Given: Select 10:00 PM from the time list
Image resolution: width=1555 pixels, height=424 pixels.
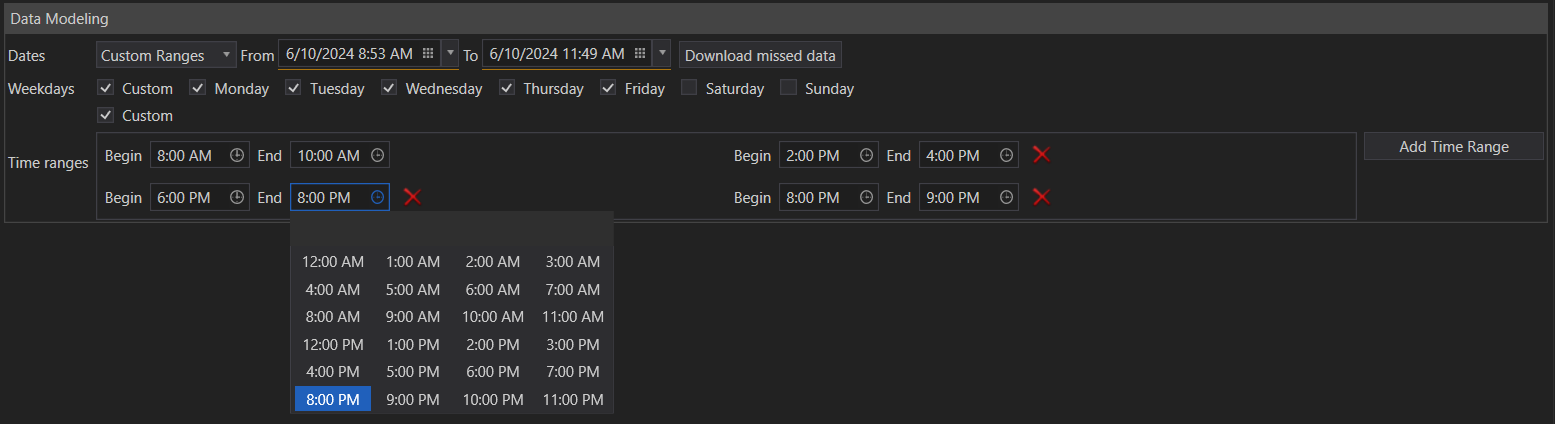Looking at the screenshot, I should [492, 399].
